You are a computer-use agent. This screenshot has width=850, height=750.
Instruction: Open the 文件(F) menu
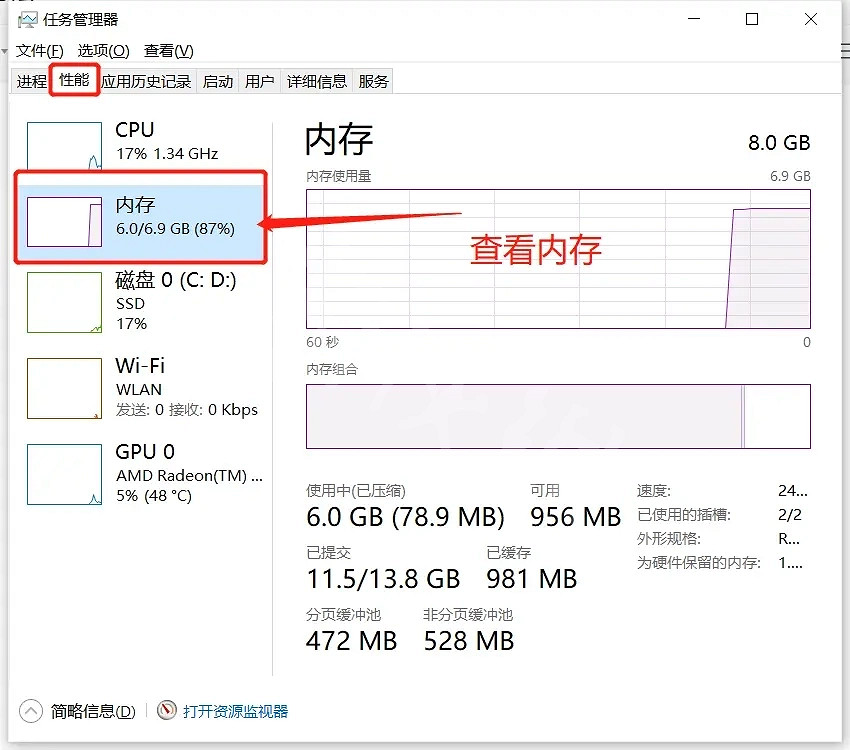[x=40, y=51]
